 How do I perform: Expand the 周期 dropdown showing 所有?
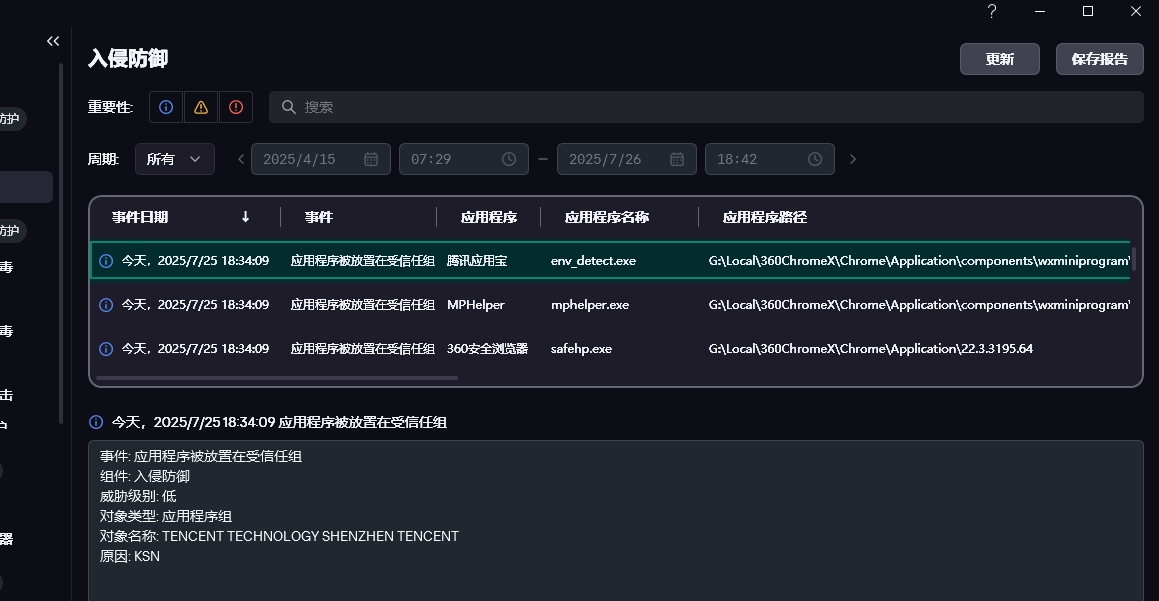point(175,159)
